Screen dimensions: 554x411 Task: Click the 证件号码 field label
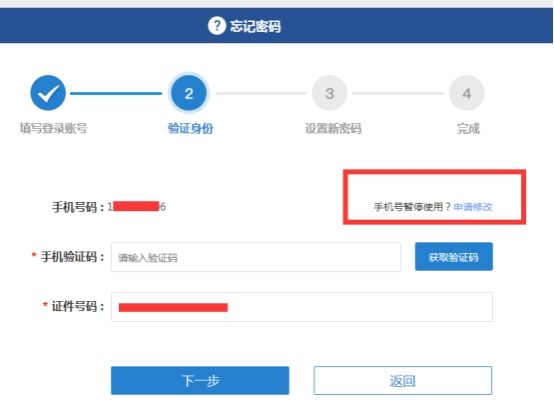pyautogui.click(x=74, y=306)
